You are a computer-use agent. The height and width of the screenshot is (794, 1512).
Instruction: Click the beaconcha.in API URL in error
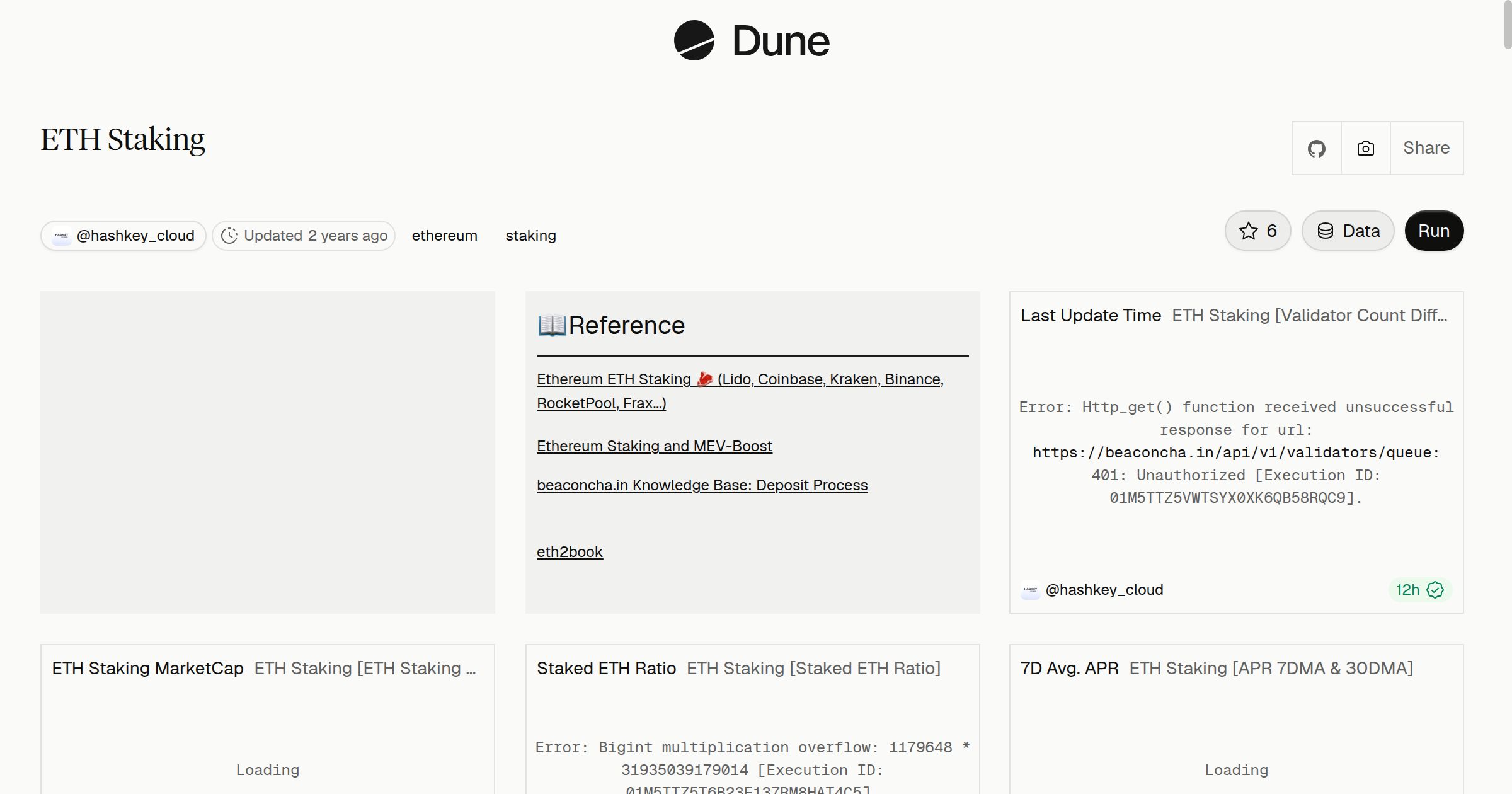[1236, 452]
